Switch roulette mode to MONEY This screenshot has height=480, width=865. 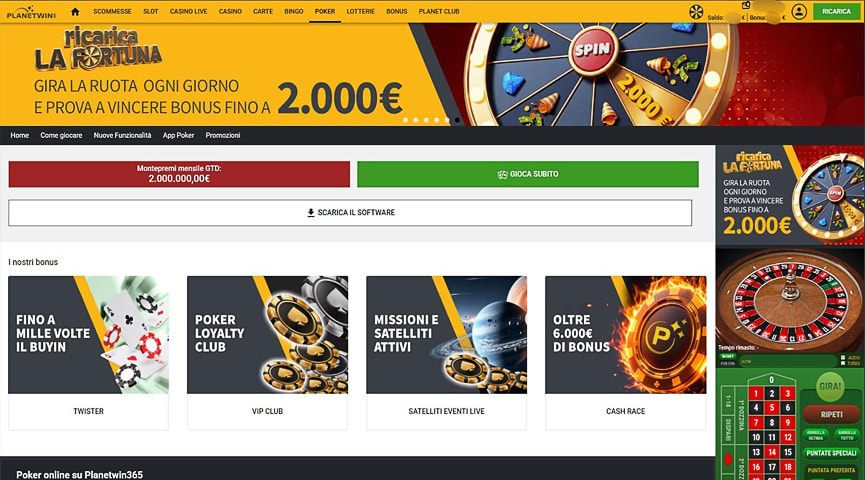(x=728, y=356)
